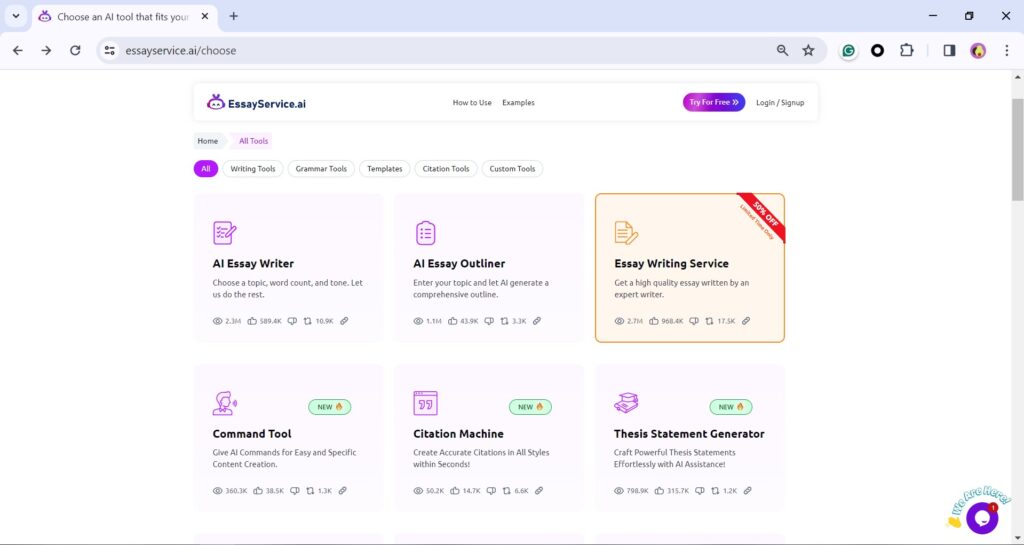Reload the page
Viewport: 1024px width, 545px height.
[x=75, y=50]
